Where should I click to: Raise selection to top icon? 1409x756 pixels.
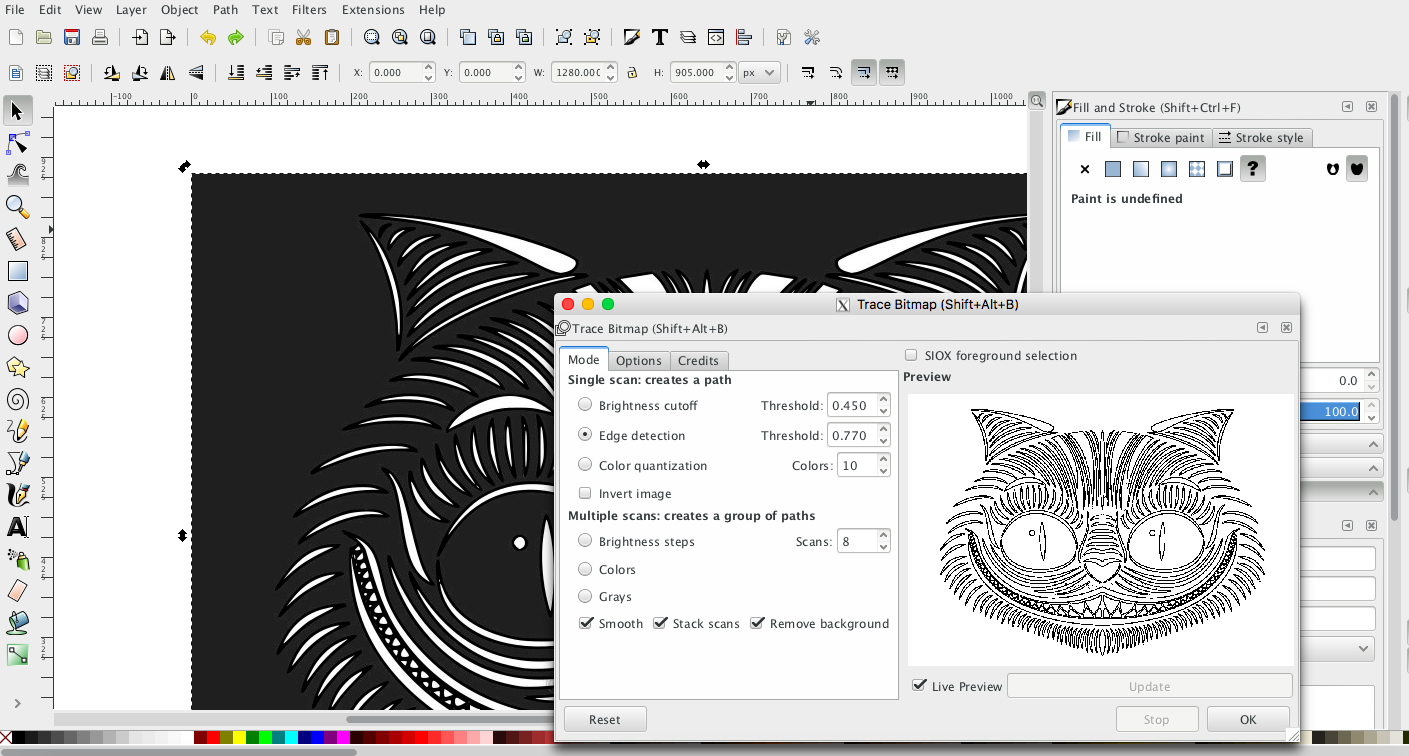[x=320, y=73]
